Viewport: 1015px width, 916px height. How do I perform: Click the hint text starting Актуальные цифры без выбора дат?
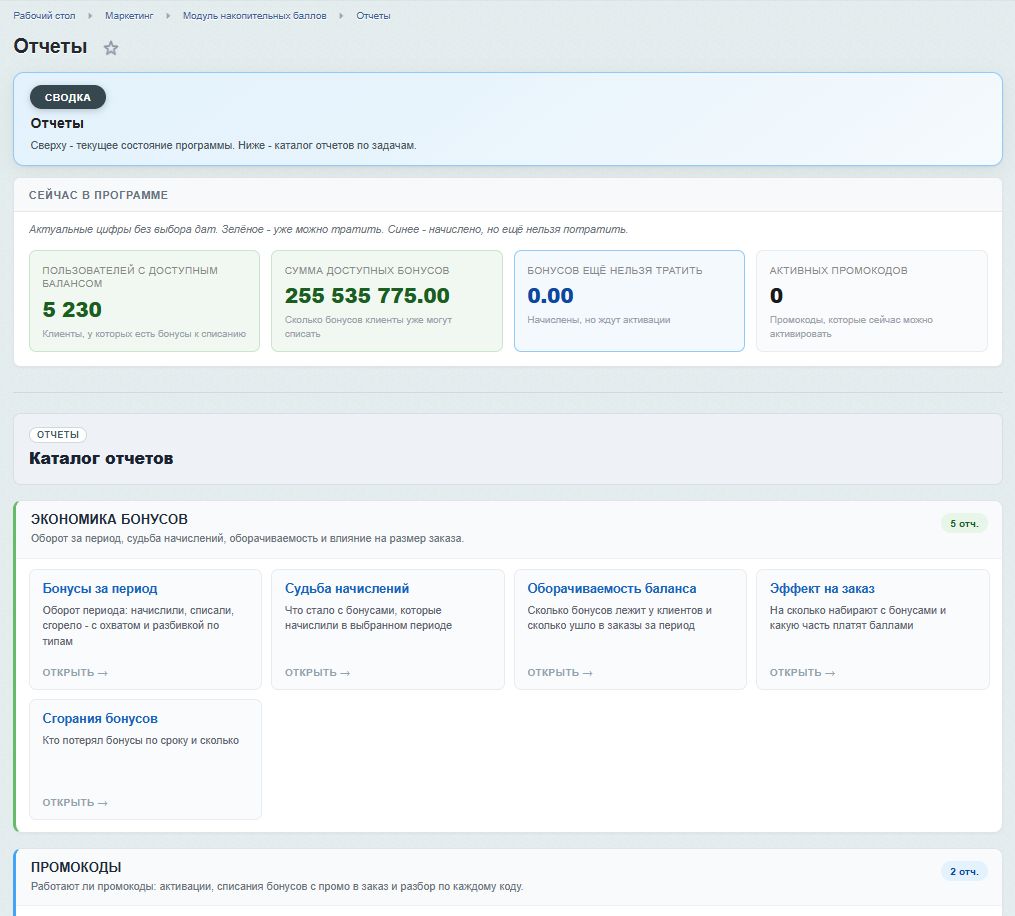point(328,229)
